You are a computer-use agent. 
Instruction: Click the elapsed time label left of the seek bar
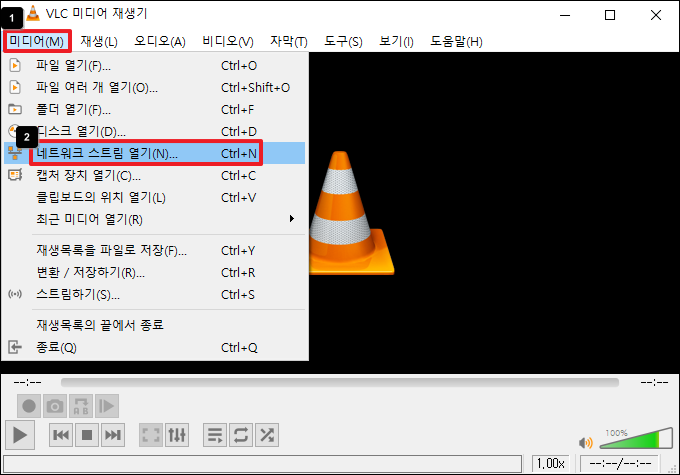[x=27, y=382]
